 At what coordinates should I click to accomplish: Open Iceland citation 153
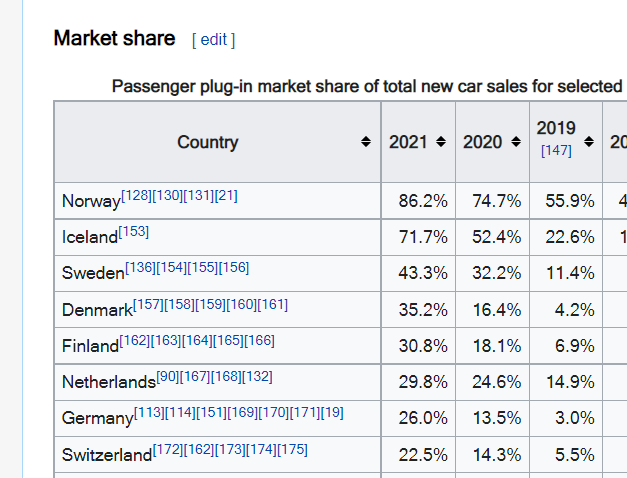pyautogui.click(x=134, y=232)
